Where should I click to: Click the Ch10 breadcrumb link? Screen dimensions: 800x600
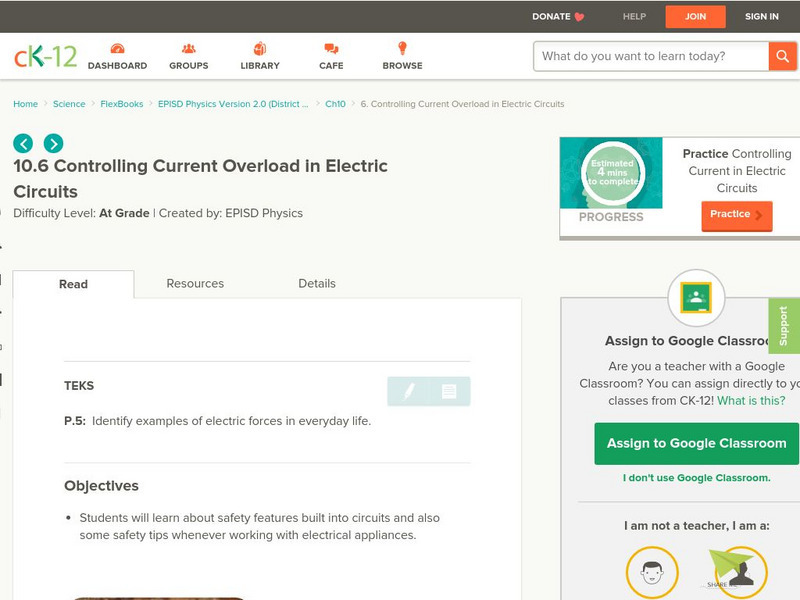click(x=335, y=104)
